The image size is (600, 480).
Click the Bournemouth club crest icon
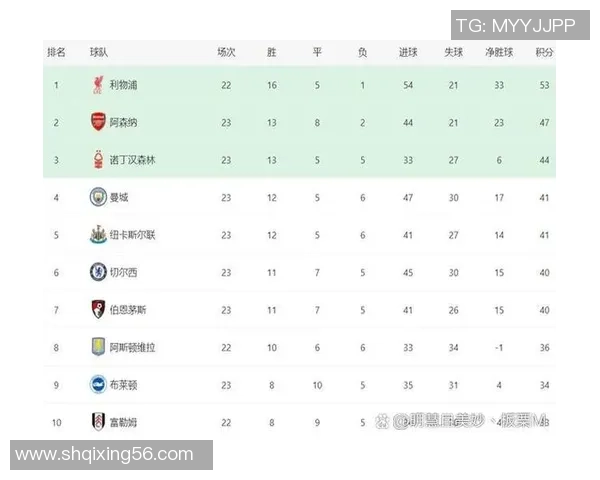click(97, 310)
